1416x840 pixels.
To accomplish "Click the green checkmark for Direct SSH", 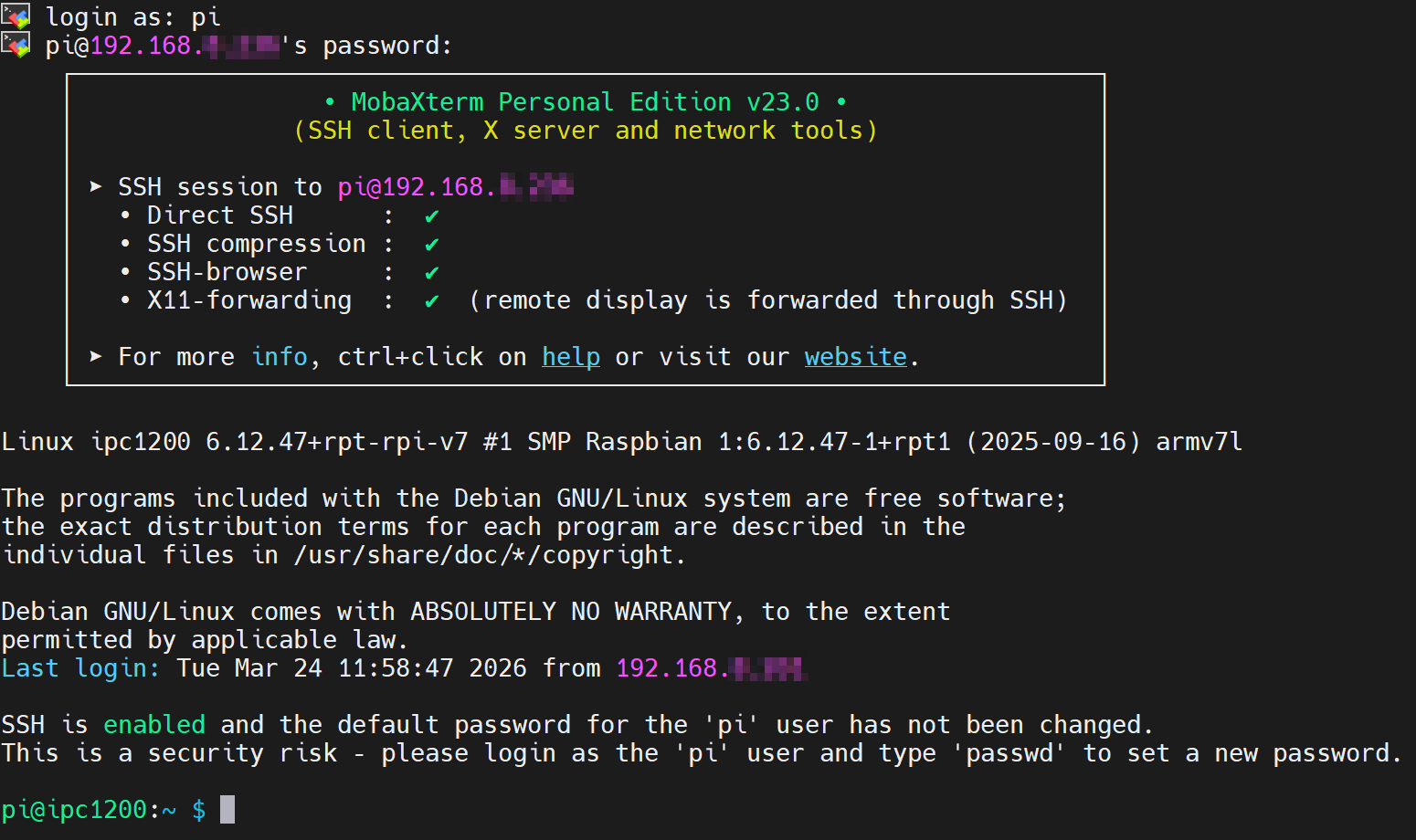I will click(x=431, y=216).
